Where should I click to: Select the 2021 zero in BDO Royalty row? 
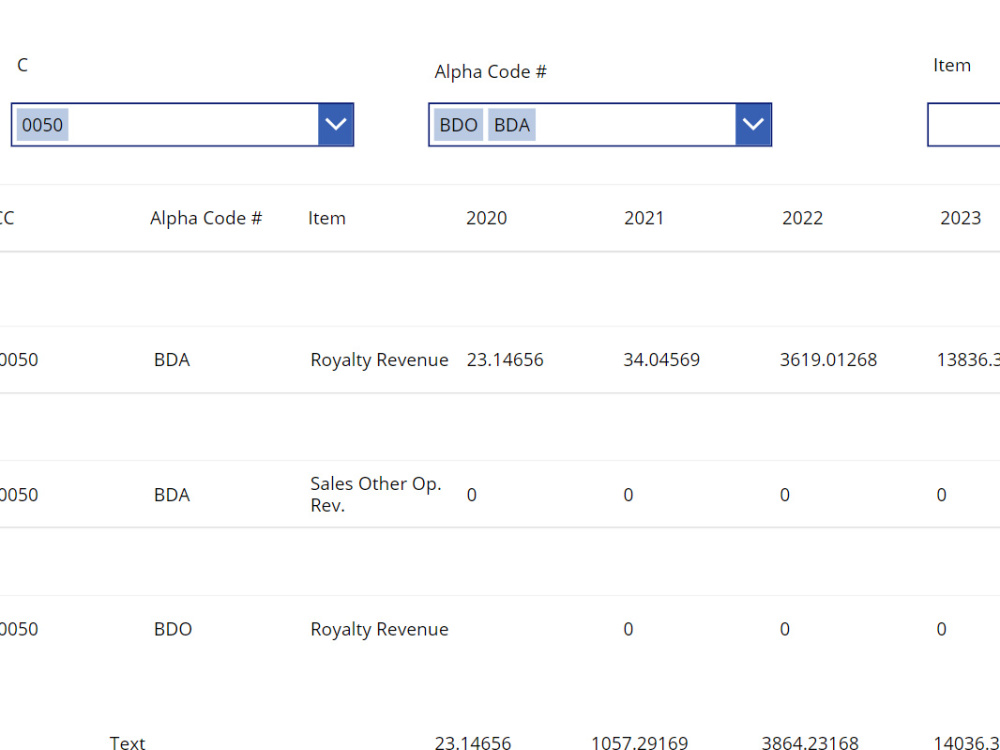point(628,629)
